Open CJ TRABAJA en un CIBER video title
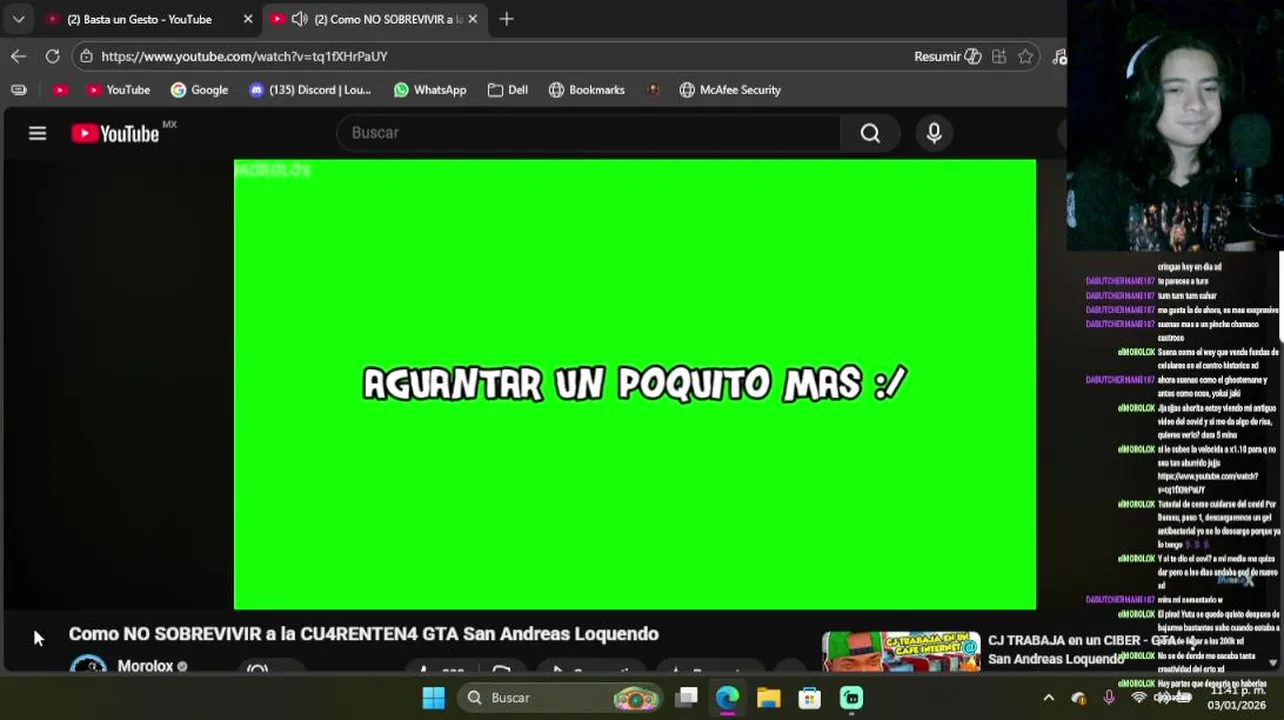 [x=1080, y=649]
